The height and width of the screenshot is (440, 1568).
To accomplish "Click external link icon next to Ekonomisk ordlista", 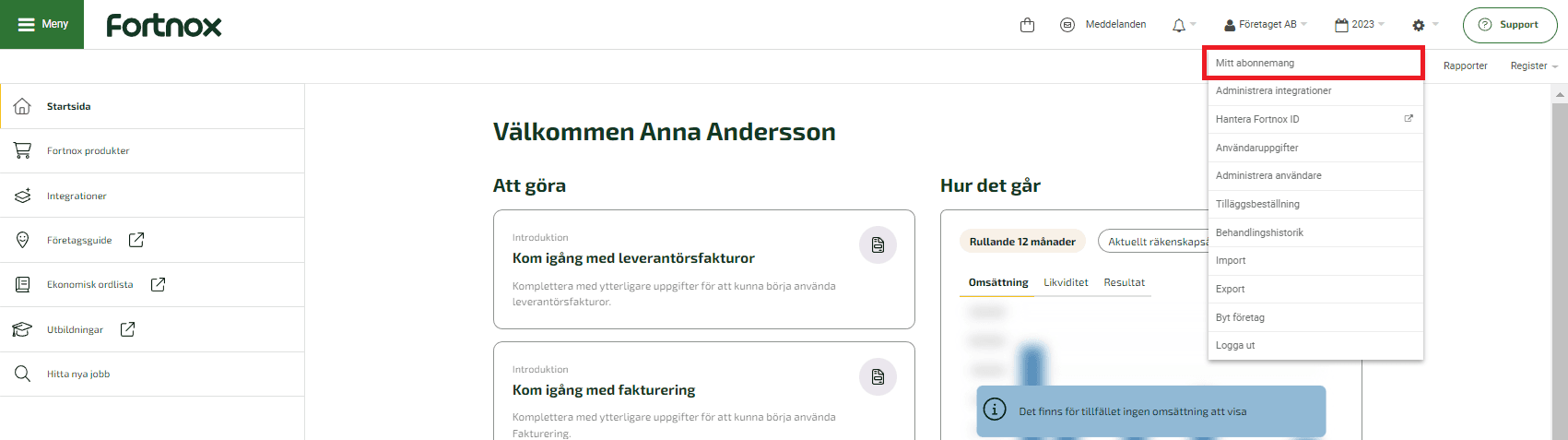I will click(158, 284).
